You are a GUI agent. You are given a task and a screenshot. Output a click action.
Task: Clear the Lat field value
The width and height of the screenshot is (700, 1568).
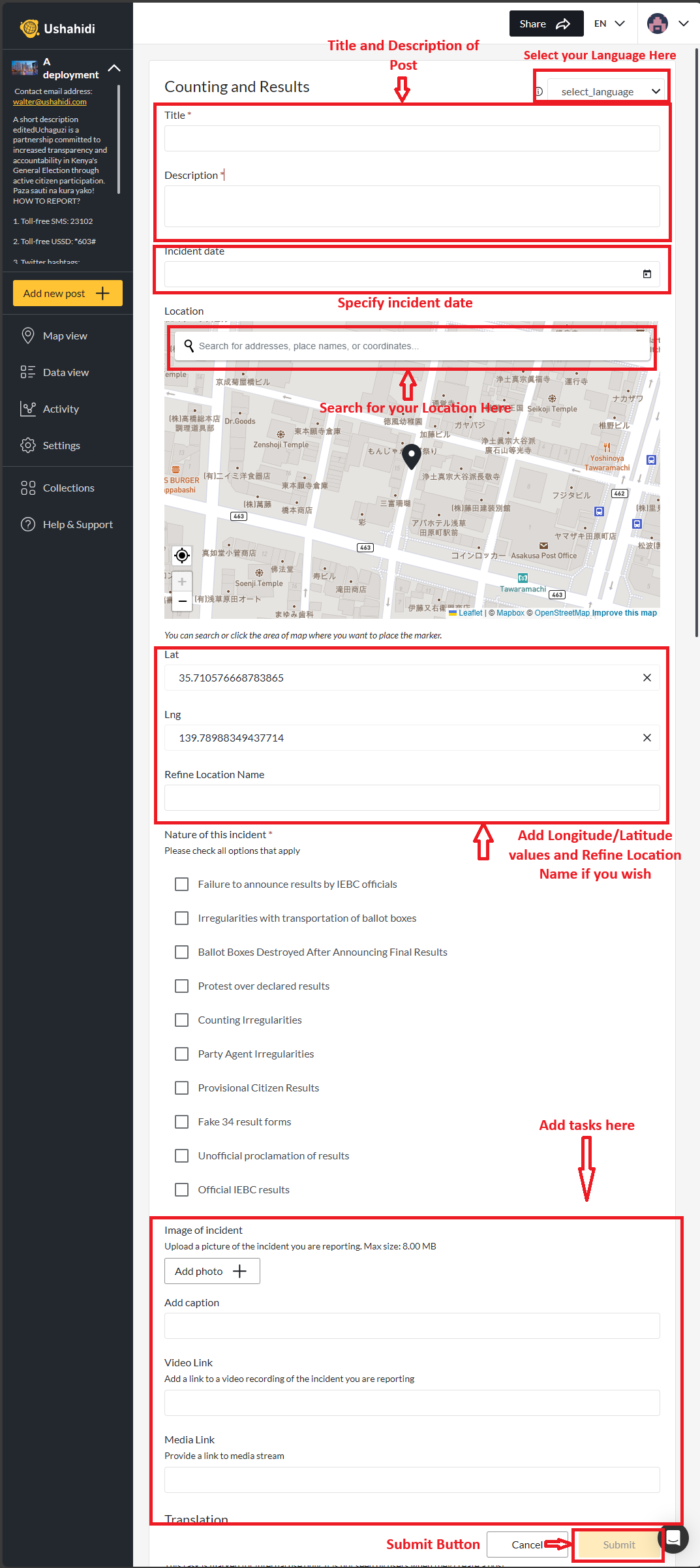647,678
